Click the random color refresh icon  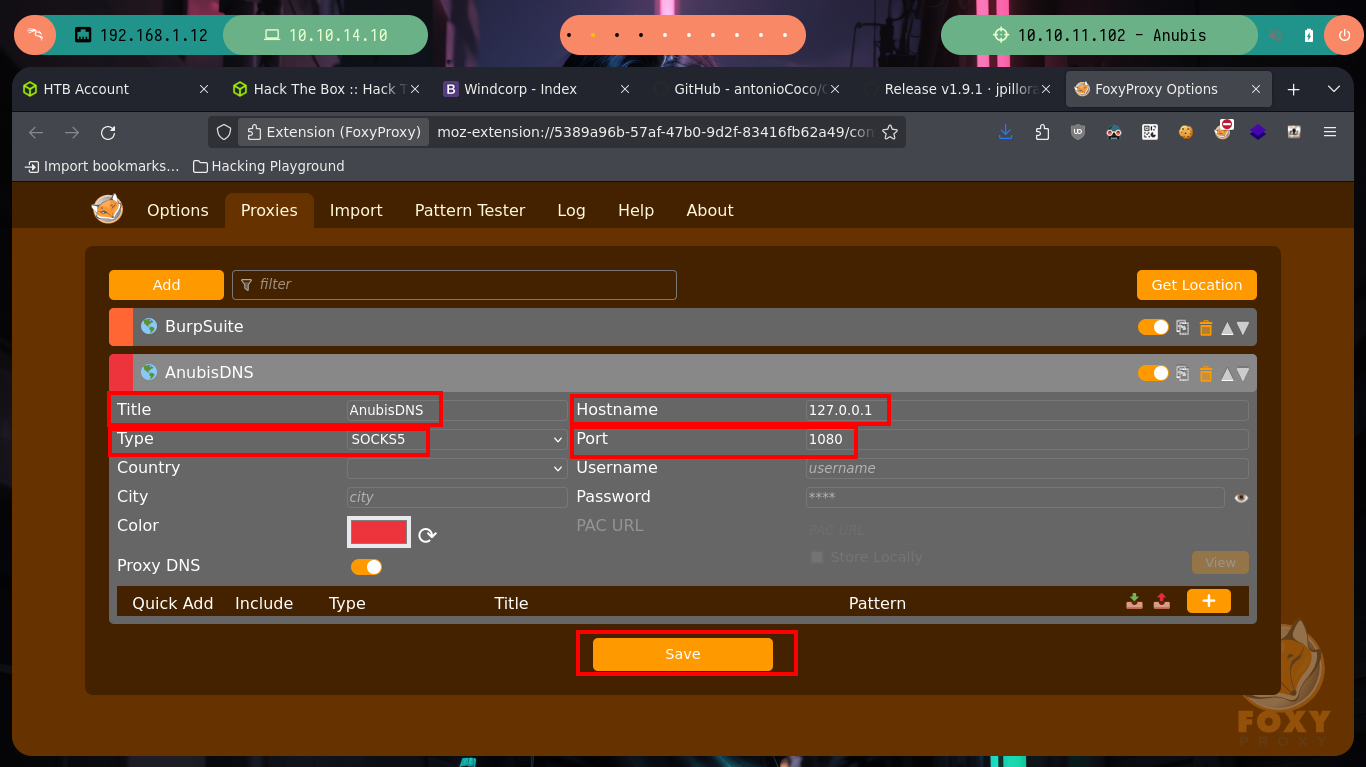[427, 535]
